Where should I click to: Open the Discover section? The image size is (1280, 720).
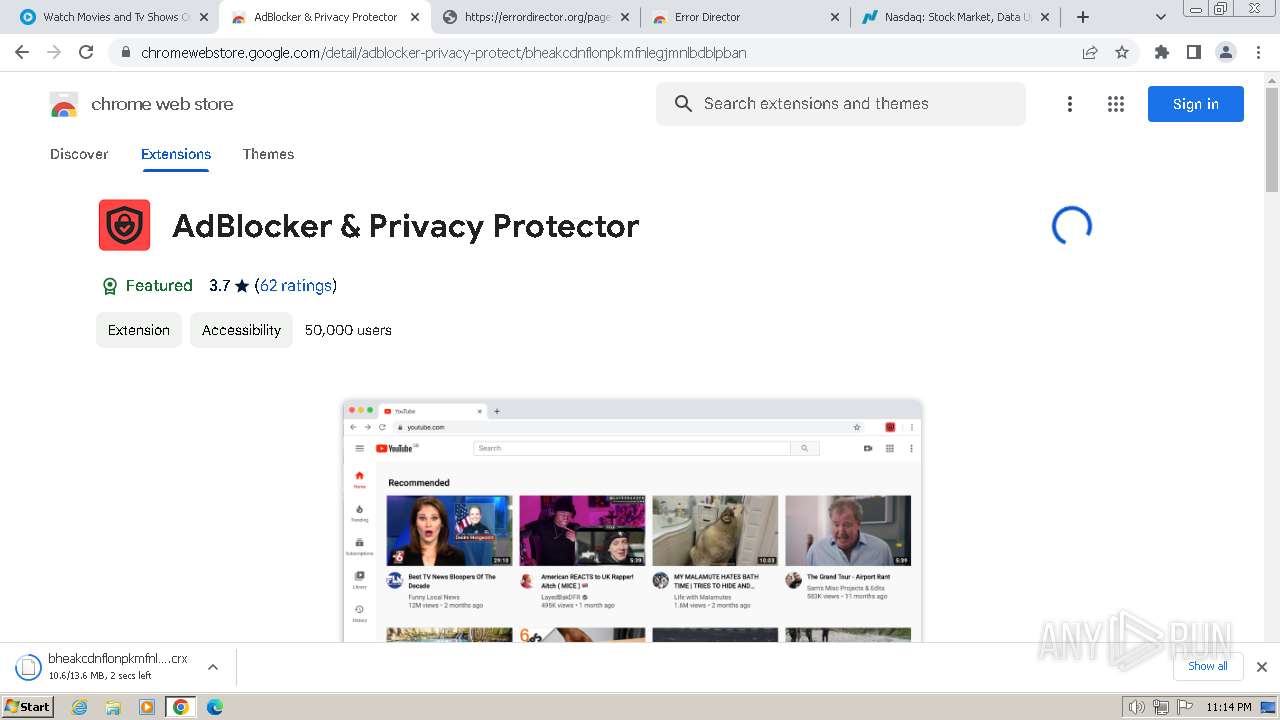click(79, 154)
